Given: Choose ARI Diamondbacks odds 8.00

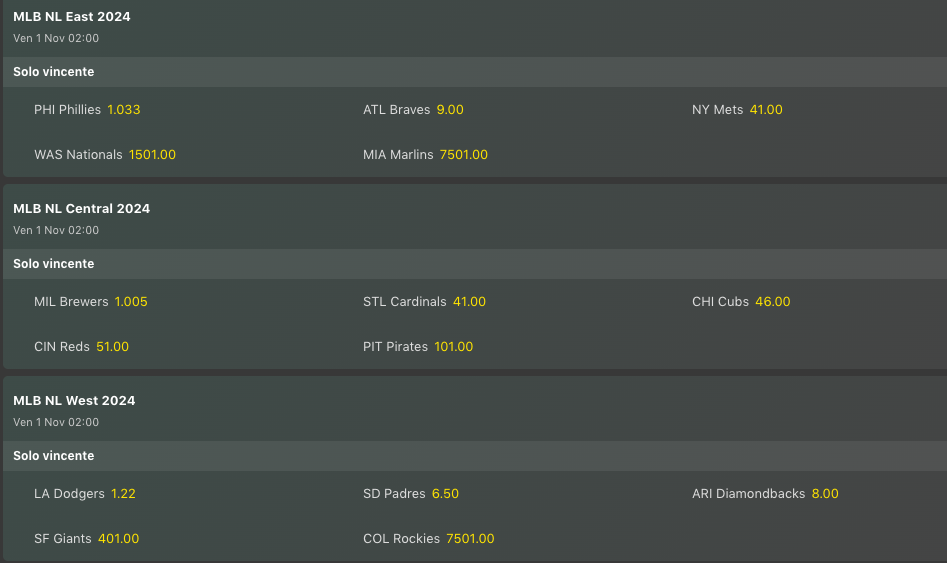Looking at the screenshot, I should [825, 494].
